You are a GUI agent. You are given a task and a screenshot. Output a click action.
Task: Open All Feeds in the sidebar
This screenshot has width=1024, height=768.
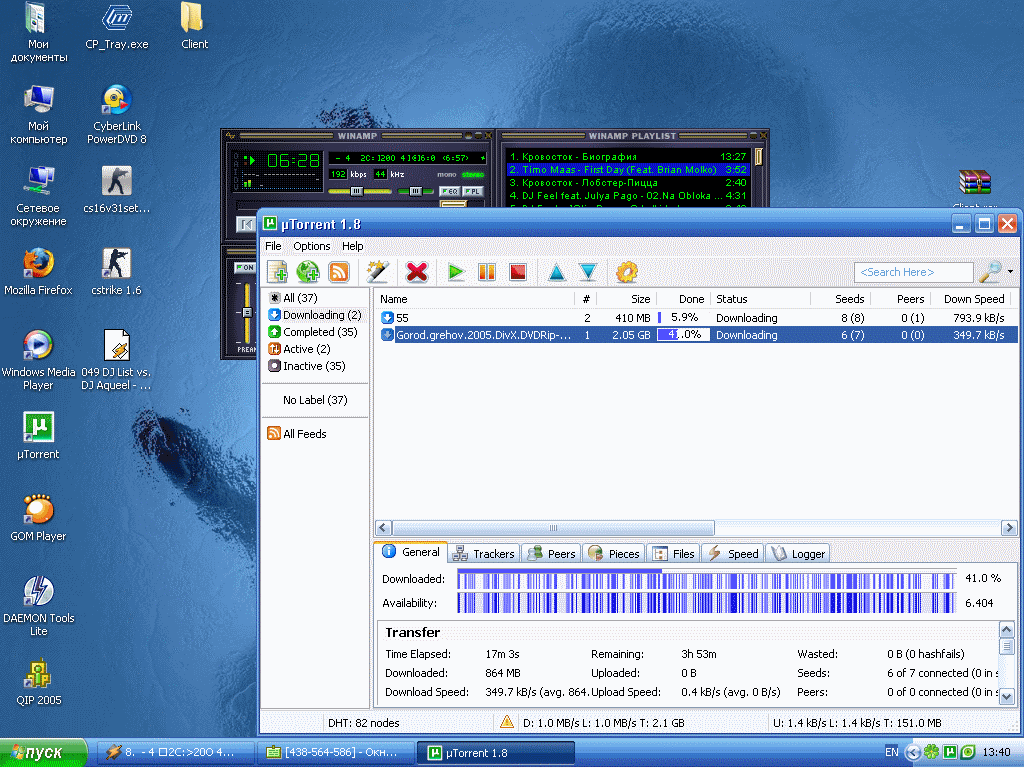[296, 434]
